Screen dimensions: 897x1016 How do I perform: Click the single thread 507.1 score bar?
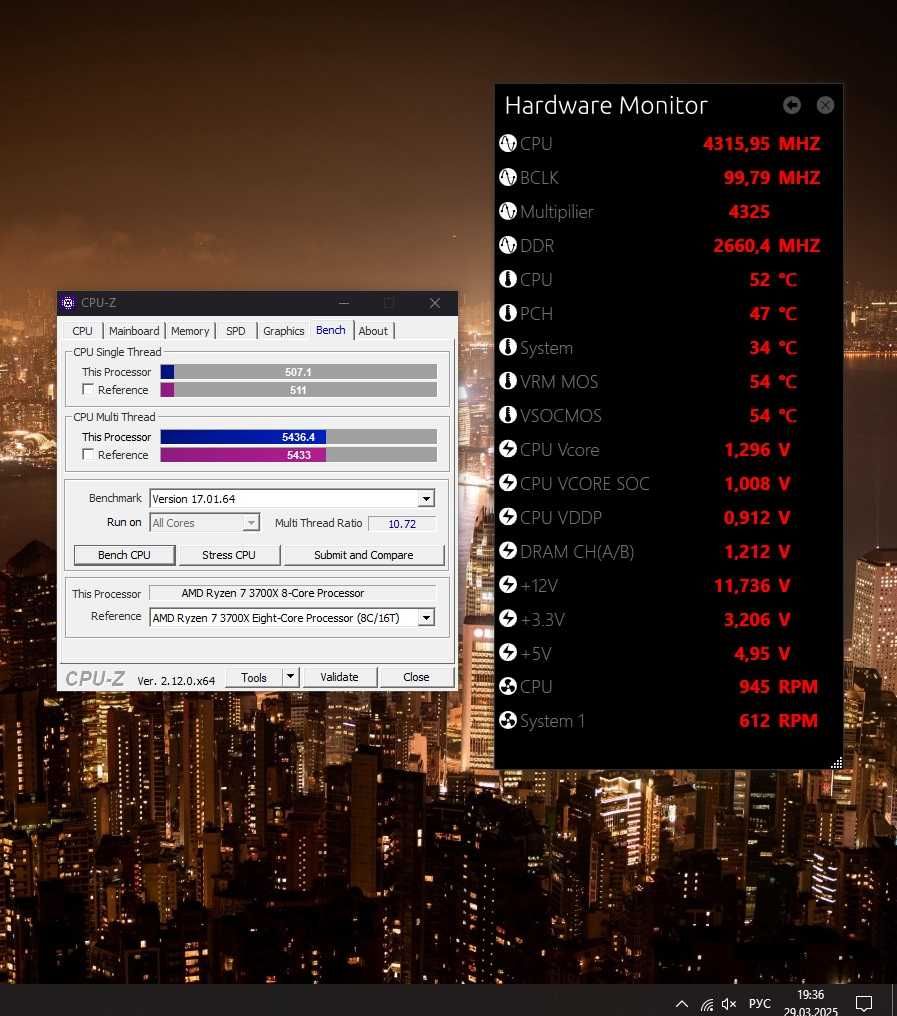[x=298, y=371]
